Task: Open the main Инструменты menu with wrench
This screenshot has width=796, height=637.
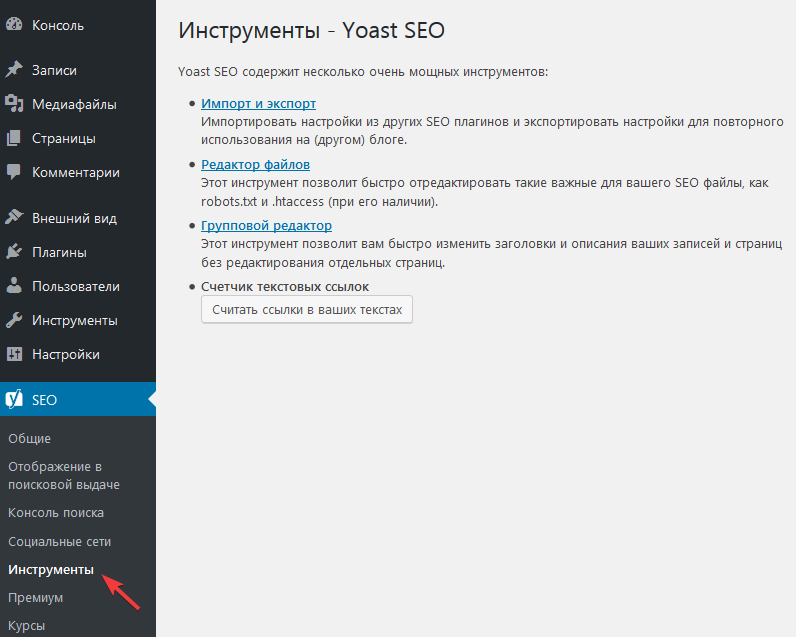Action: tap(78, 320)
